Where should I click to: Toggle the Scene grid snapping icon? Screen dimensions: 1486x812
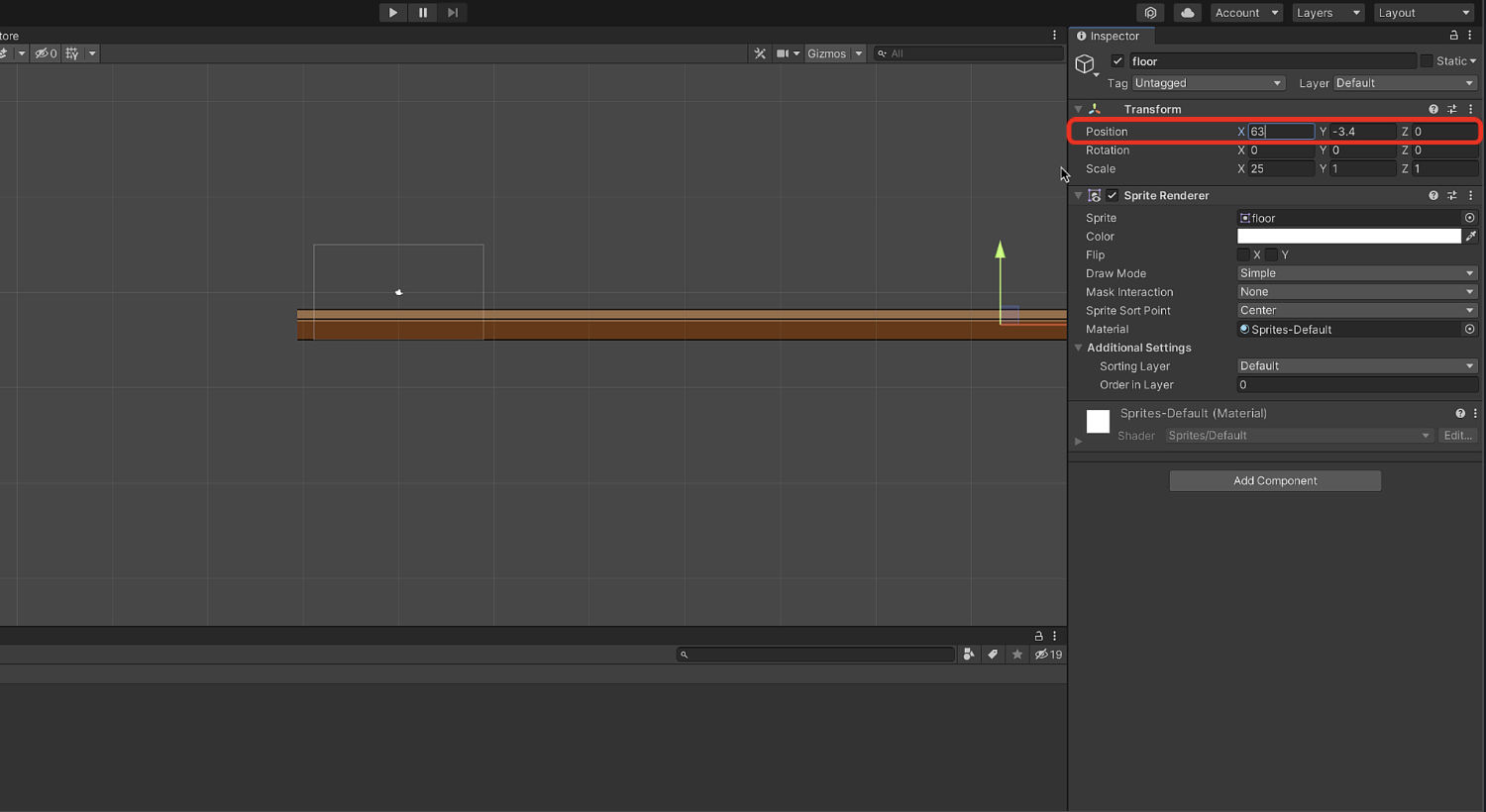pos(72,53)
